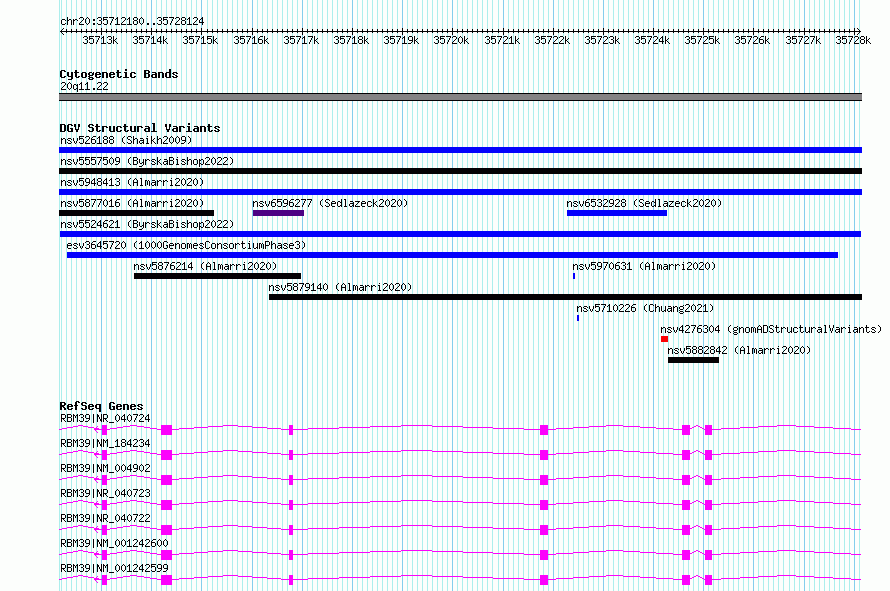Click the 35728k ruler tick label

pyautogui.click(x=853, y=40)
